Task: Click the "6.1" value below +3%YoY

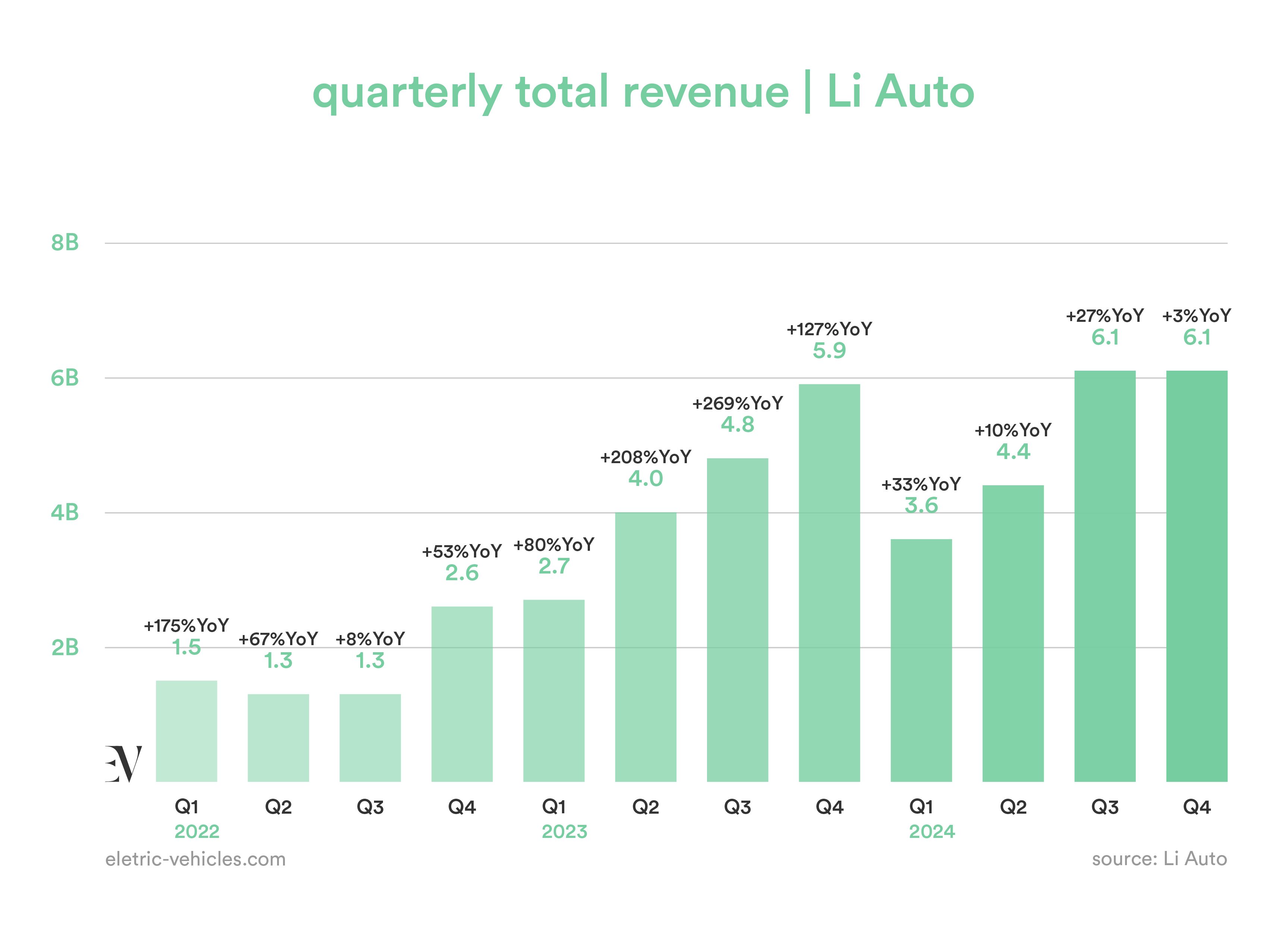Action: [1197, 337]
